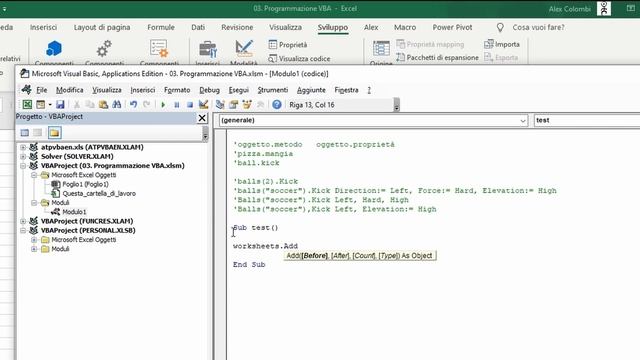Open the Inserisci menu in VBA editor
Screen dimensions: 640x360
click(142, 90)
